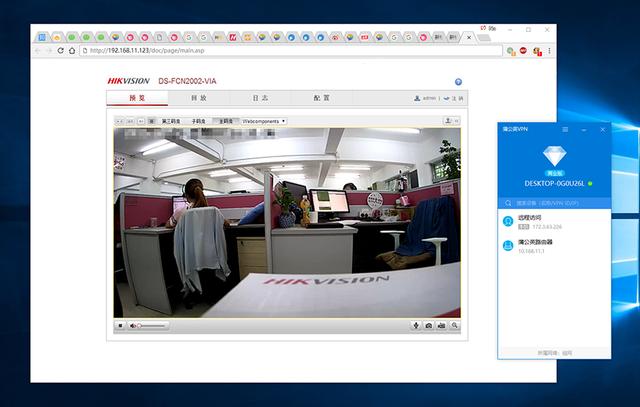Image resolution: width=640 pixels, height=407 pixels.
Task: Click the browser home button
Action: coord(72,51)
